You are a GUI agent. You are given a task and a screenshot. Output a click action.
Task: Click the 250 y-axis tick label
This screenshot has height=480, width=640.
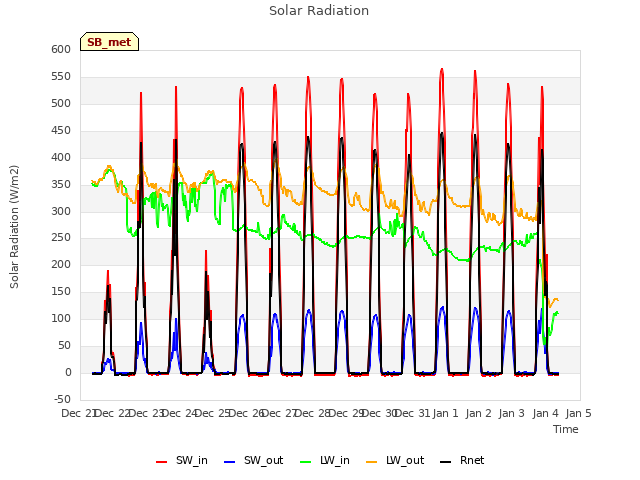pos(61,238)
